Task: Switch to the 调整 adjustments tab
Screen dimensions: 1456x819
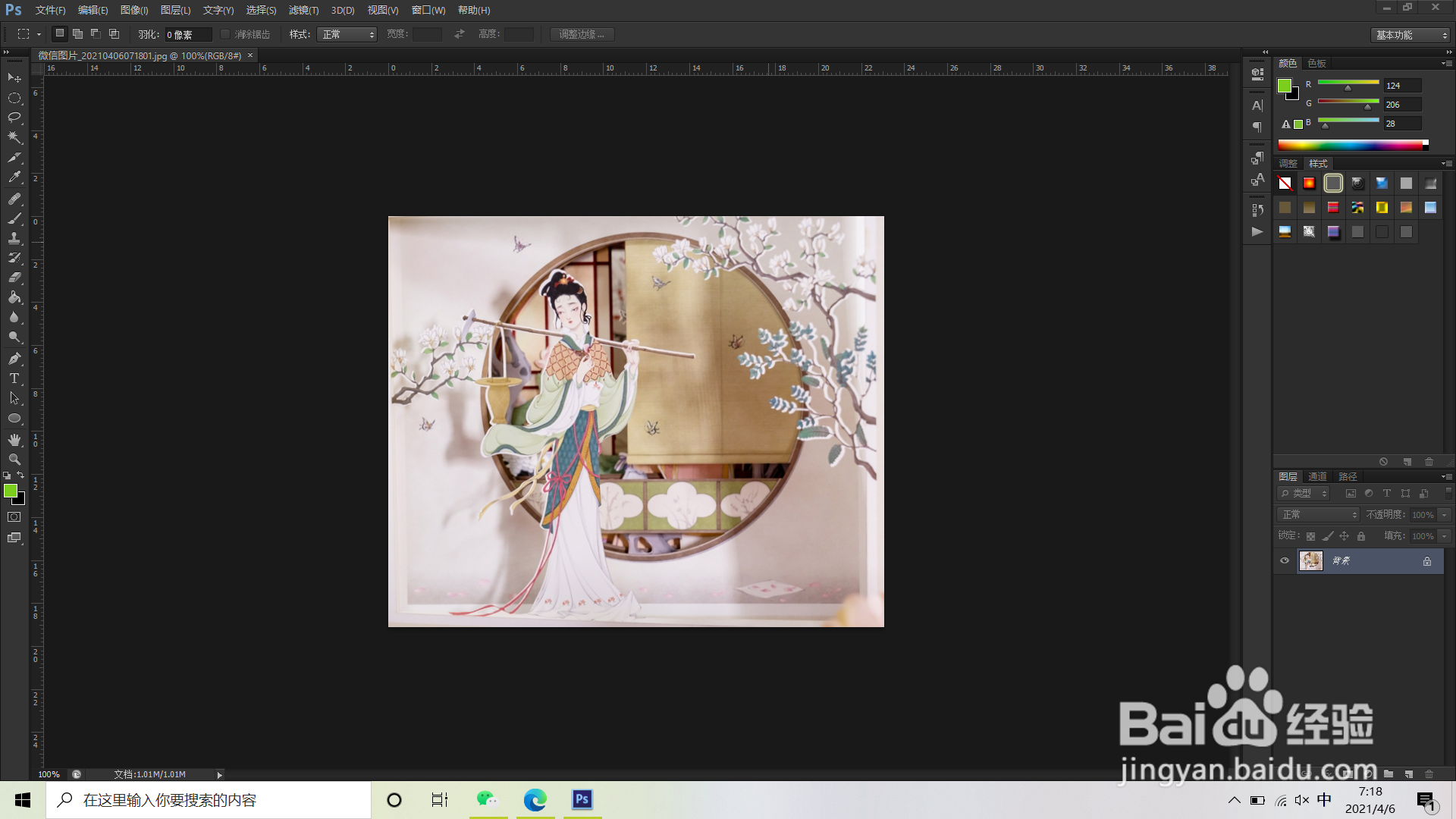Action: 1288,163
